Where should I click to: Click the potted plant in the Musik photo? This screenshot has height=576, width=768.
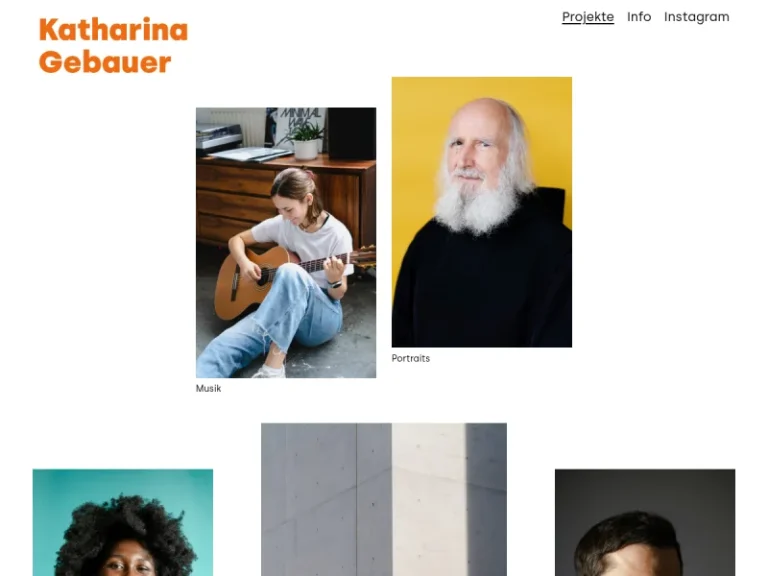tap(305, 141)
